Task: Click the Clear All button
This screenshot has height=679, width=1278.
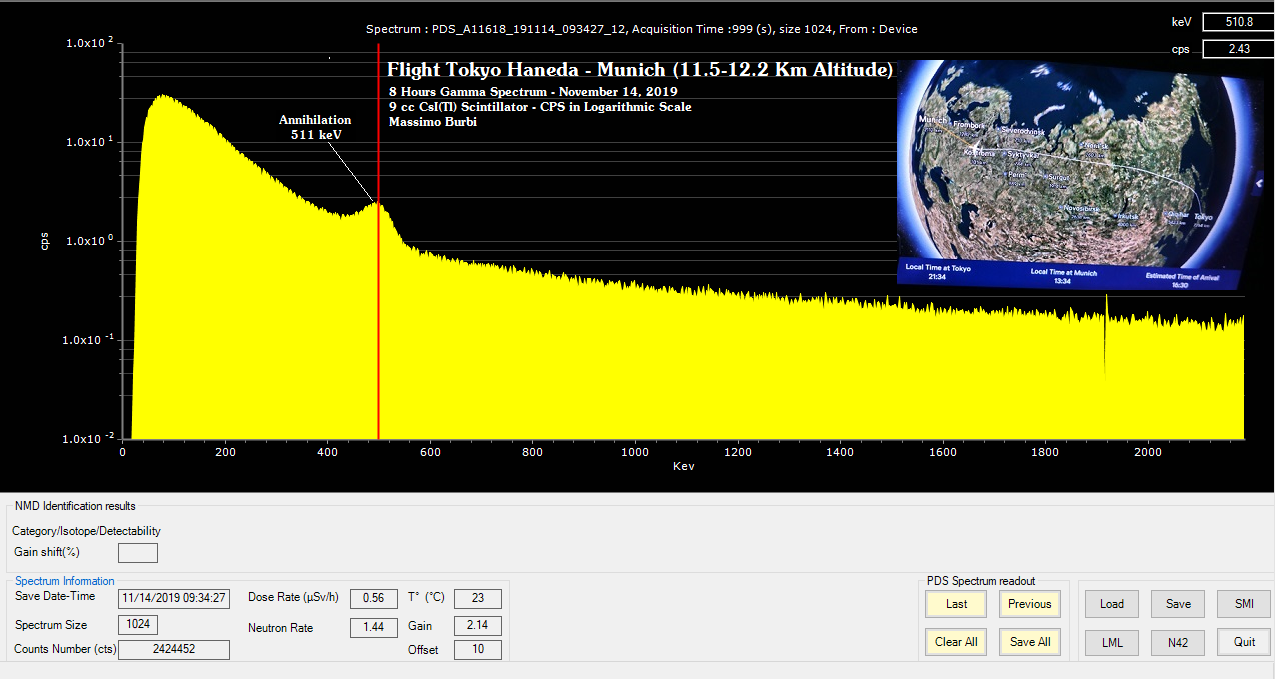Action: point(956,642)
